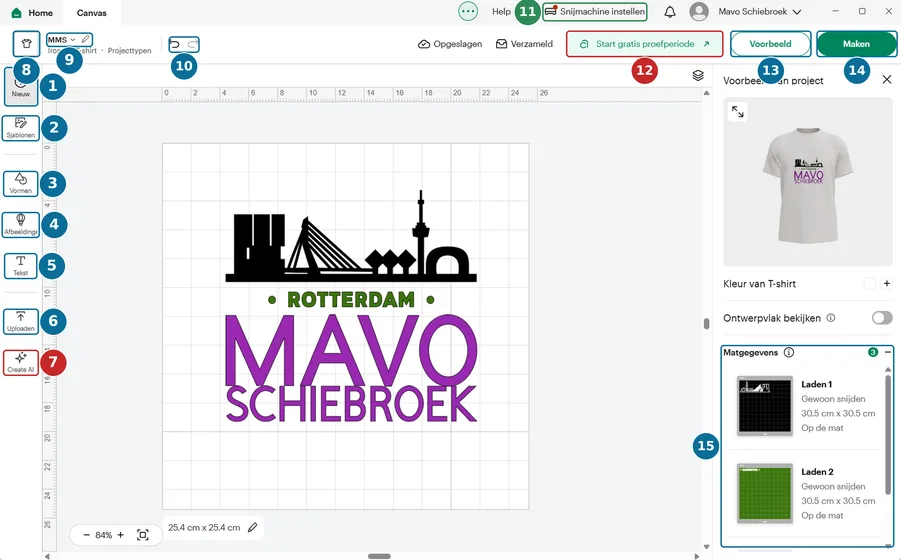This screenshot has width=901, height=560.
Task: Click the canvas scroll-down arrow
Action: pos(706,547)
